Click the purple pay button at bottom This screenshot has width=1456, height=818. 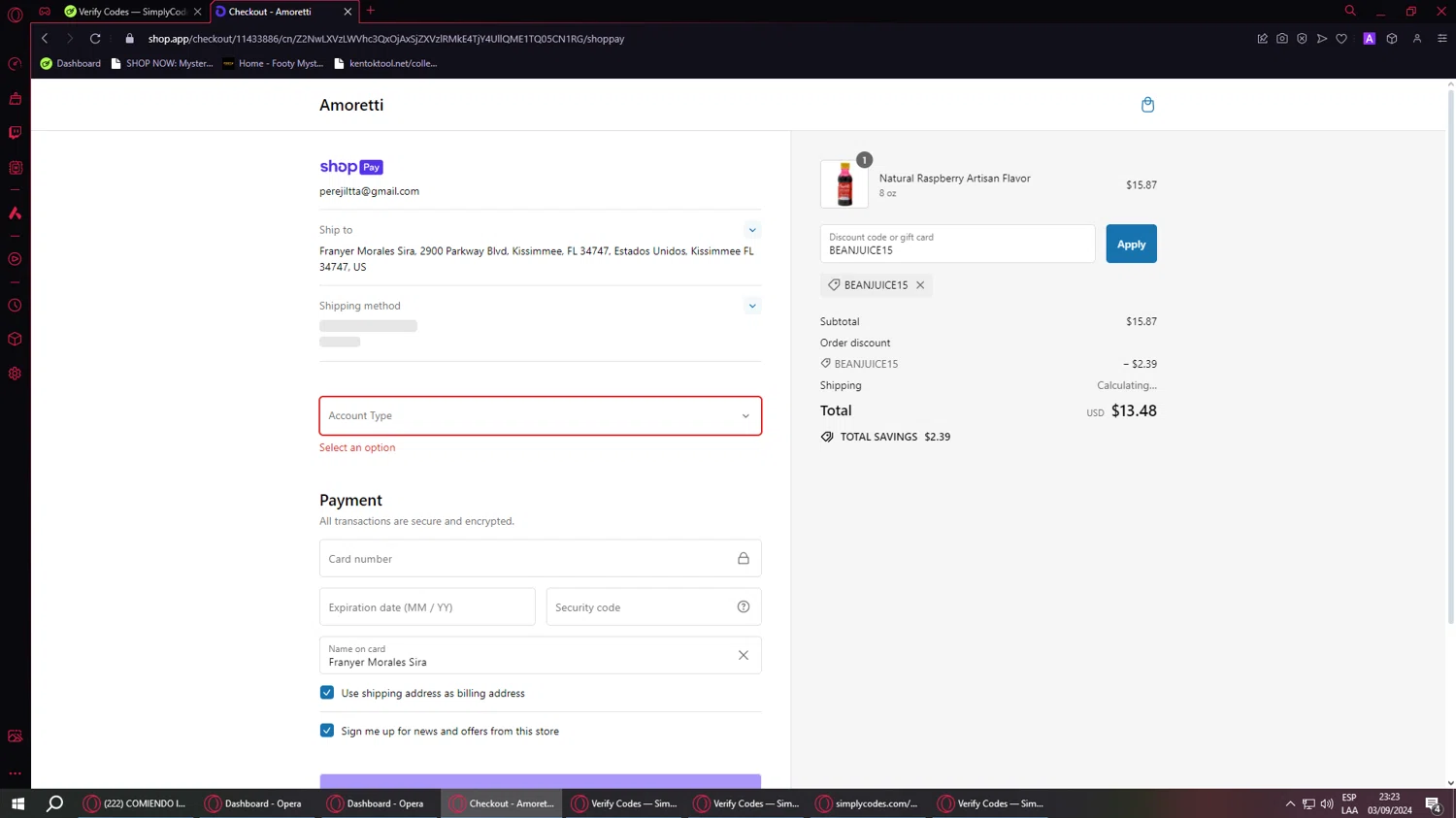[541, 781]
